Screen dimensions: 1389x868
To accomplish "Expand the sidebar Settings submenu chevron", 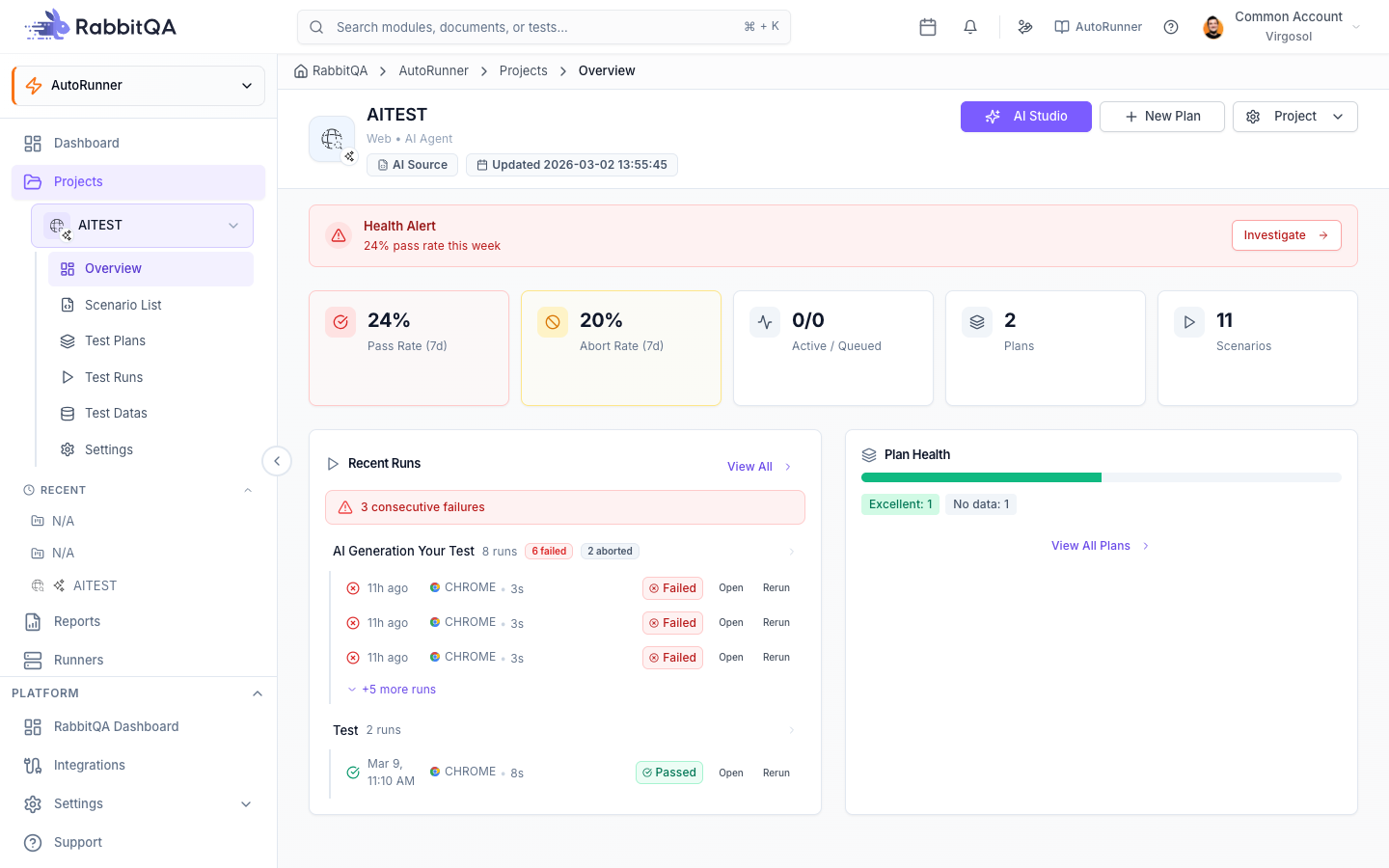I will 246,804.
